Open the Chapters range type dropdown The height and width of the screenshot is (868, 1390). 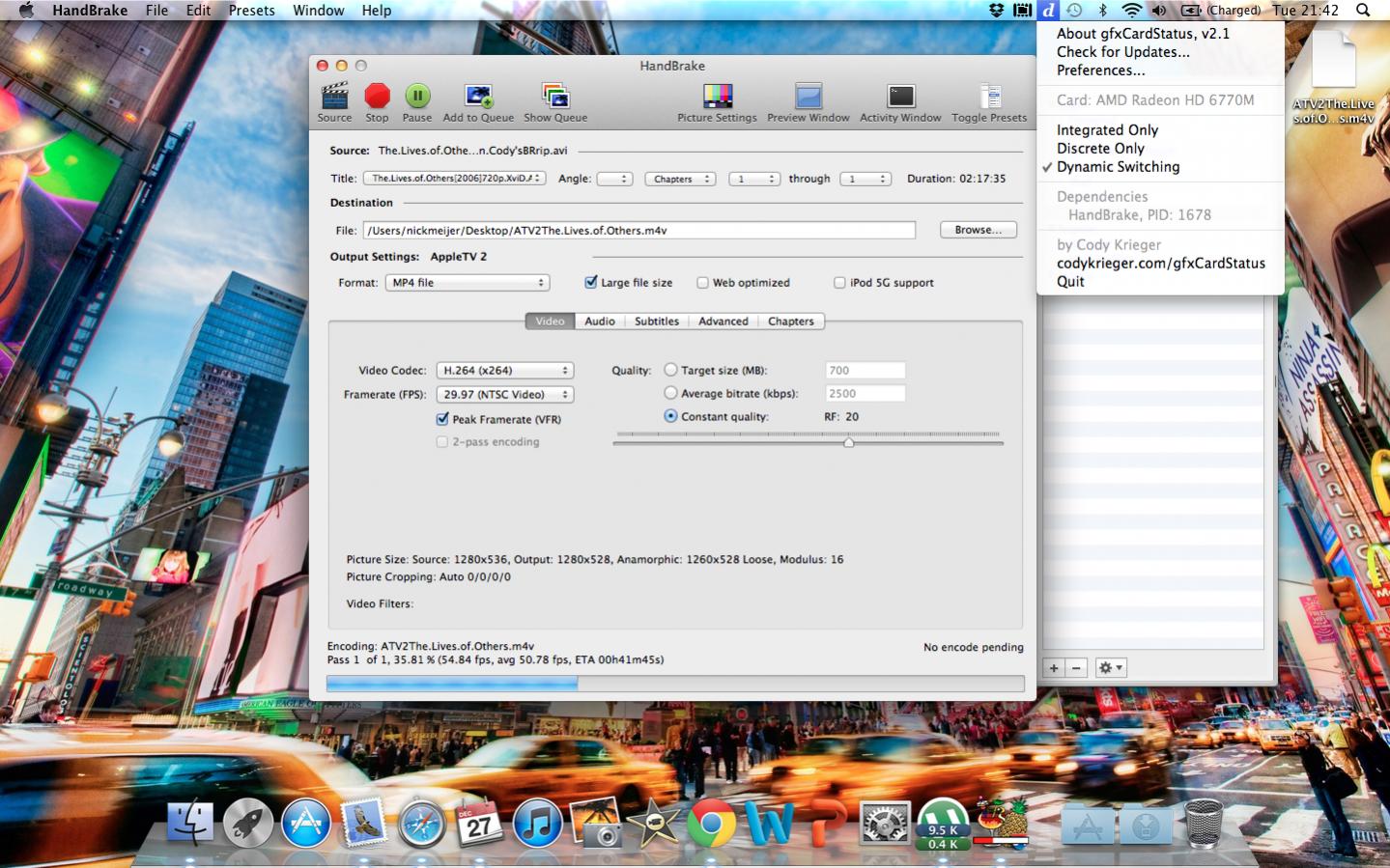coord(680,179)
